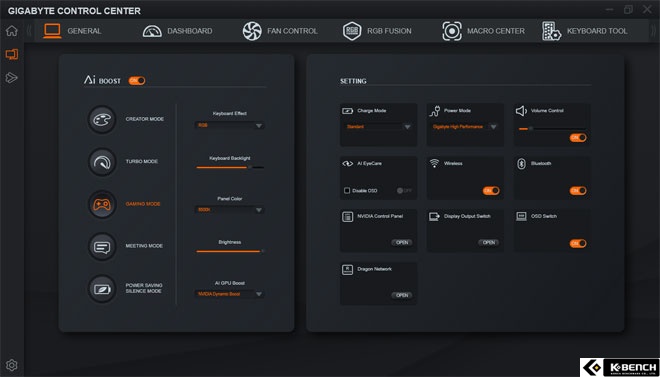Activate Turbo Mode gauge icon
The width and height of the screenshot is (660, 377).
point(102,162)
